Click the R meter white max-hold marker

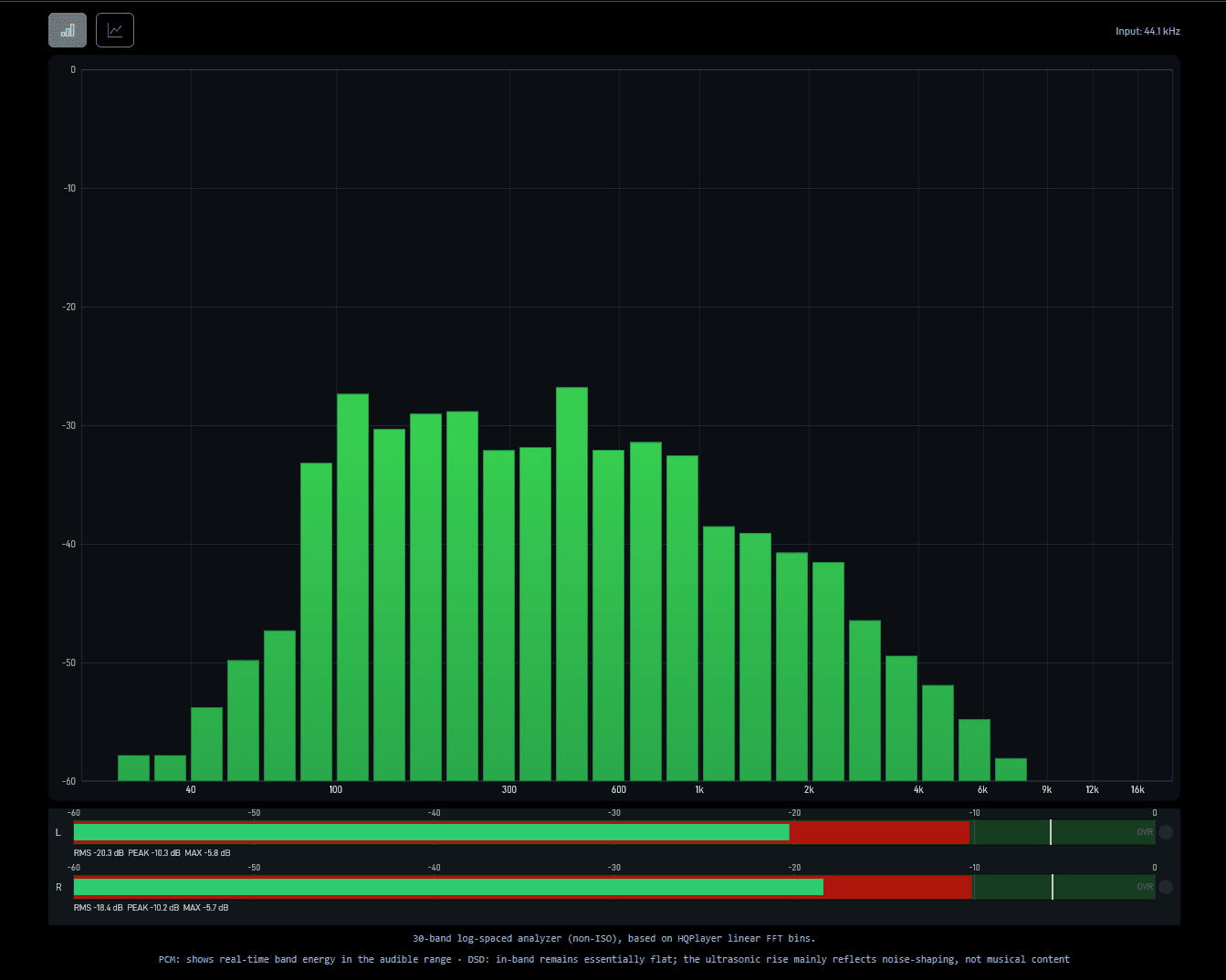coord(1053,887)
